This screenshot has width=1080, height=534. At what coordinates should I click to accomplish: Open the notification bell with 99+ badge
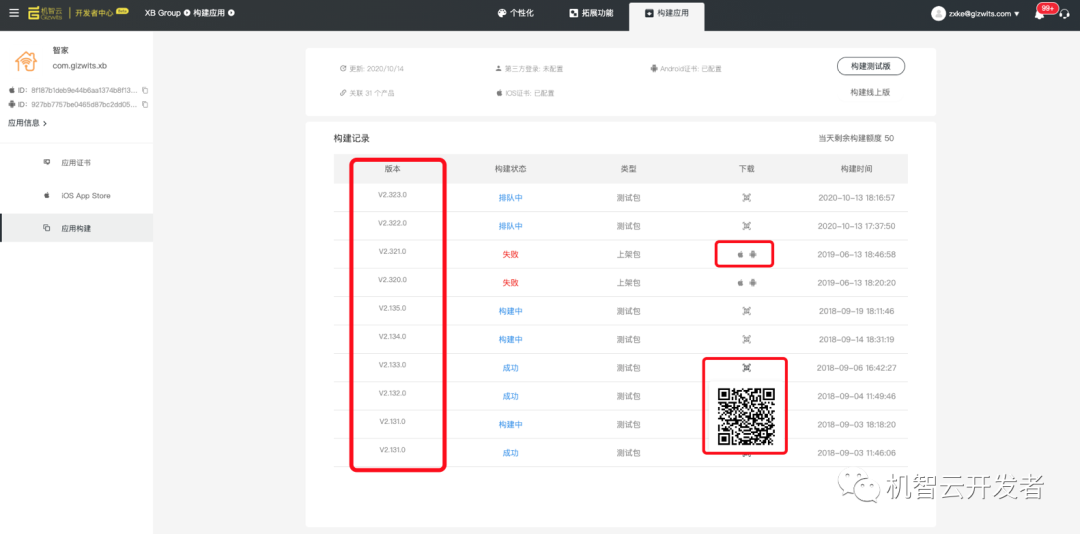(1039, 14)
